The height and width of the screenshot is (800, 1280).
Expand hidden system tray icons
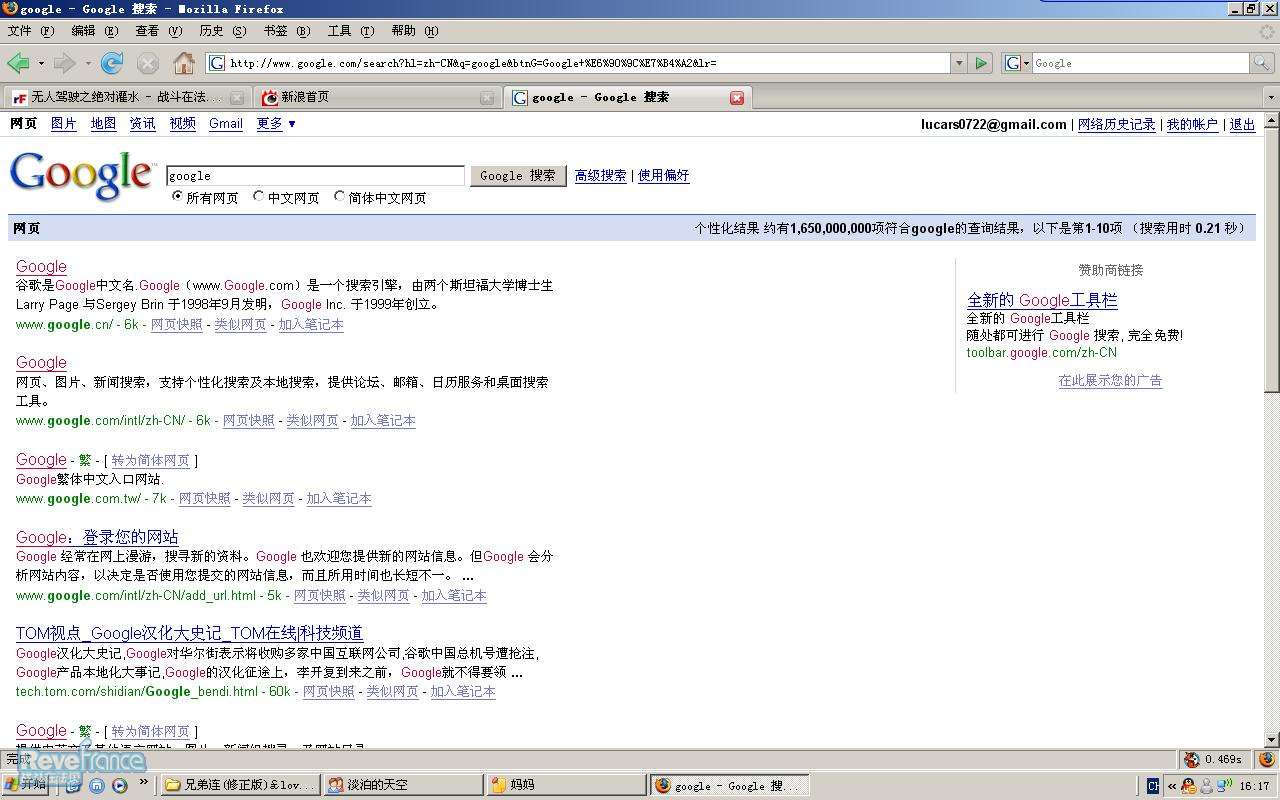click(x=1172, y=786)
